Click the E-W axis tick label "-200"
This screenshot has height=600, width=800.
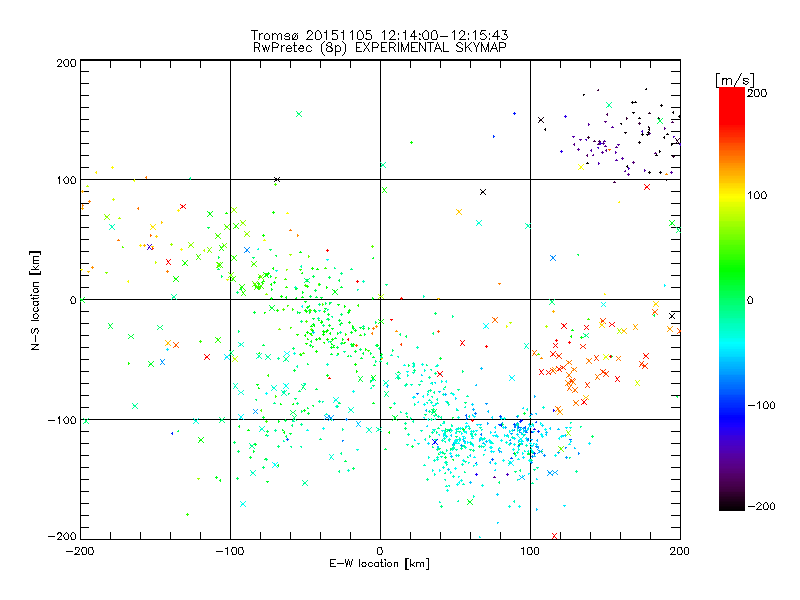click(80, 551)
